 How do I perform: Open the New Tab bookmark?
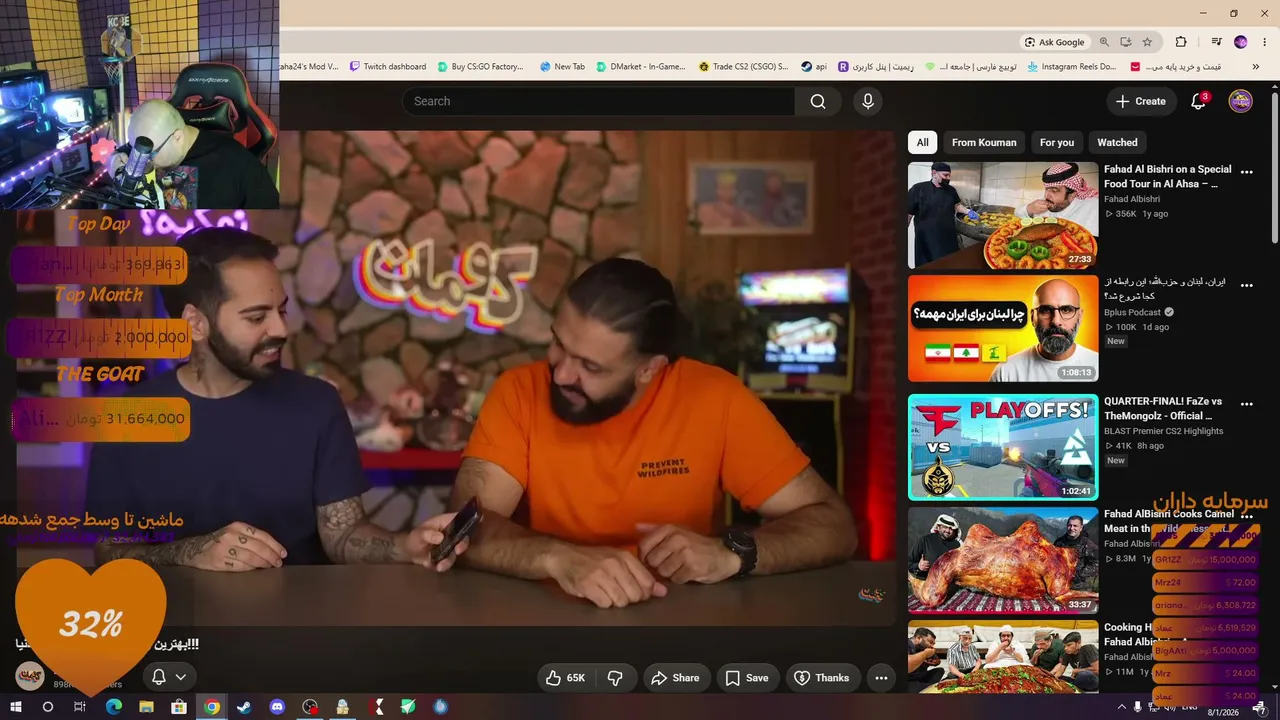point(562,67)
